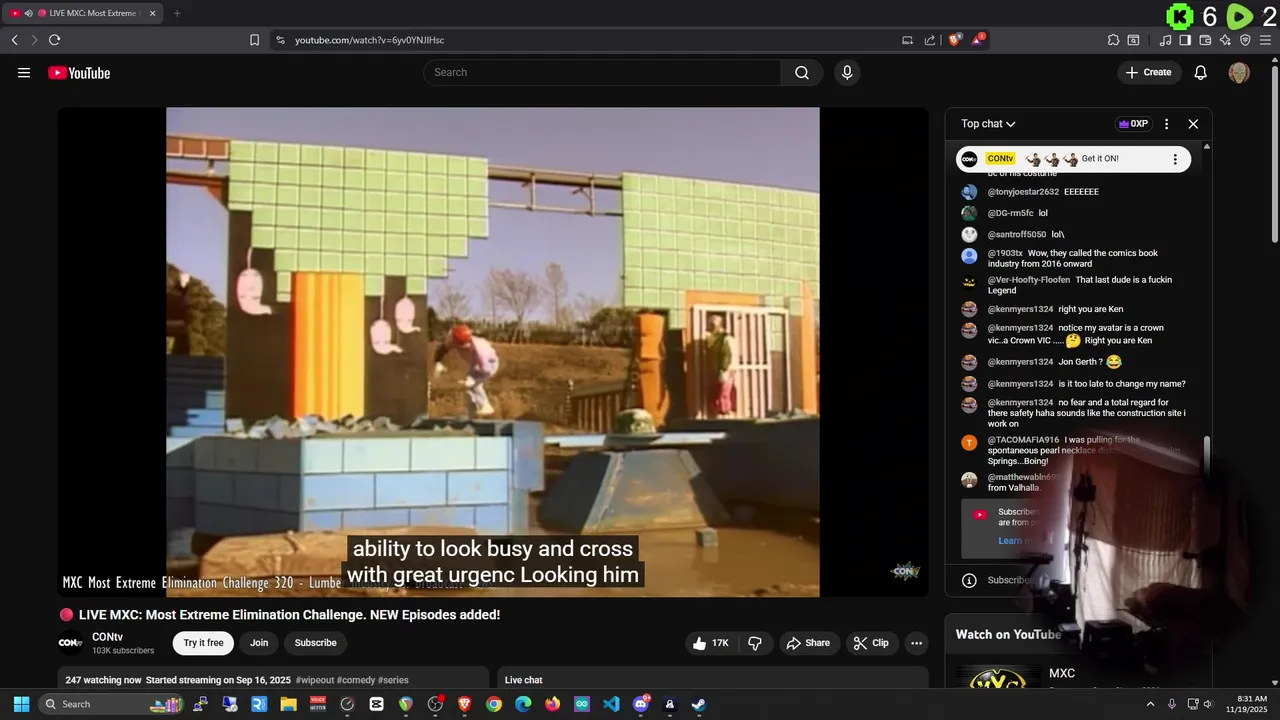This screenshot has width=1280, height=720.
Task: Open more actions ellipsis beside Clip
Action: pos(916,643)
